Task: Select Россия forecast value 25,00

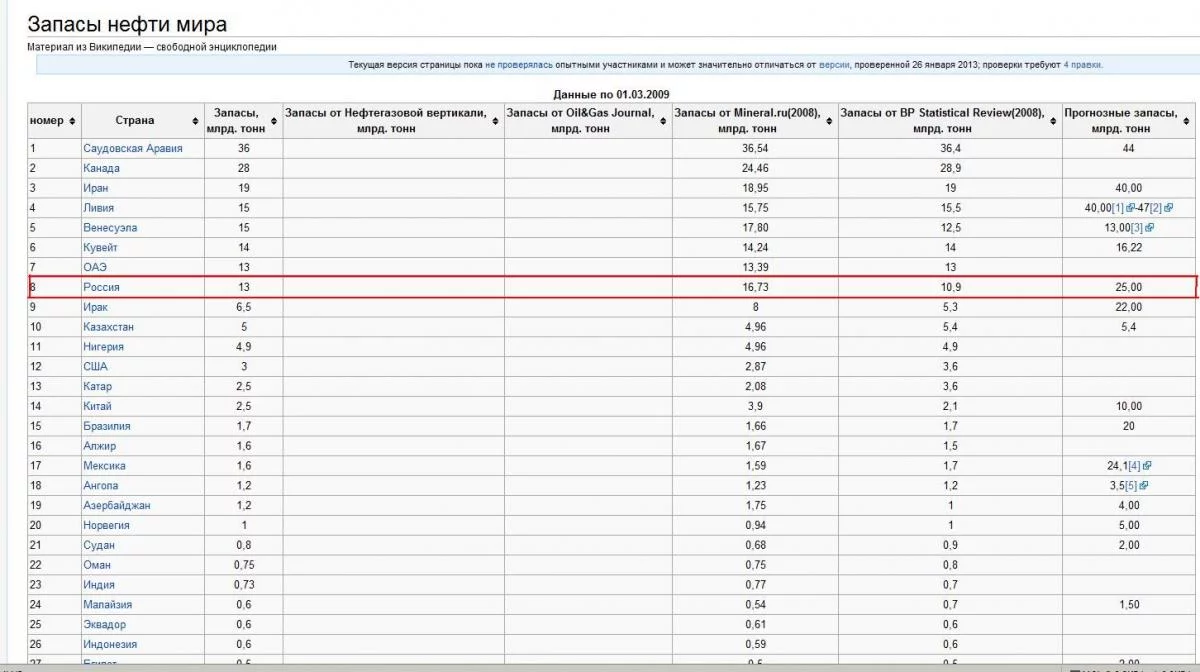Action: 1128,287
